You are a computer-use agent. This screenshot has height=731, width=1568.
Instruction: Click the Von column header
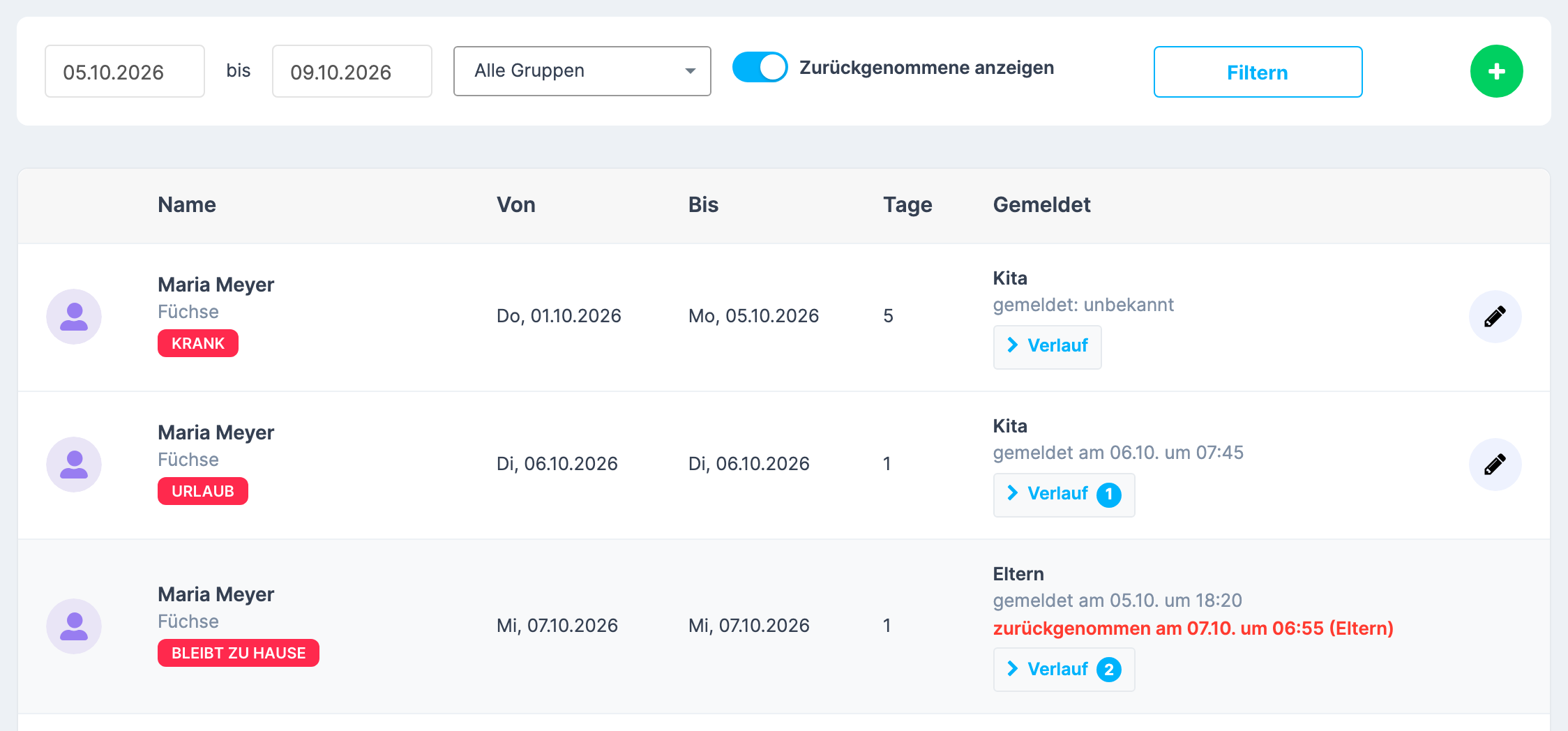coord(516,205)
